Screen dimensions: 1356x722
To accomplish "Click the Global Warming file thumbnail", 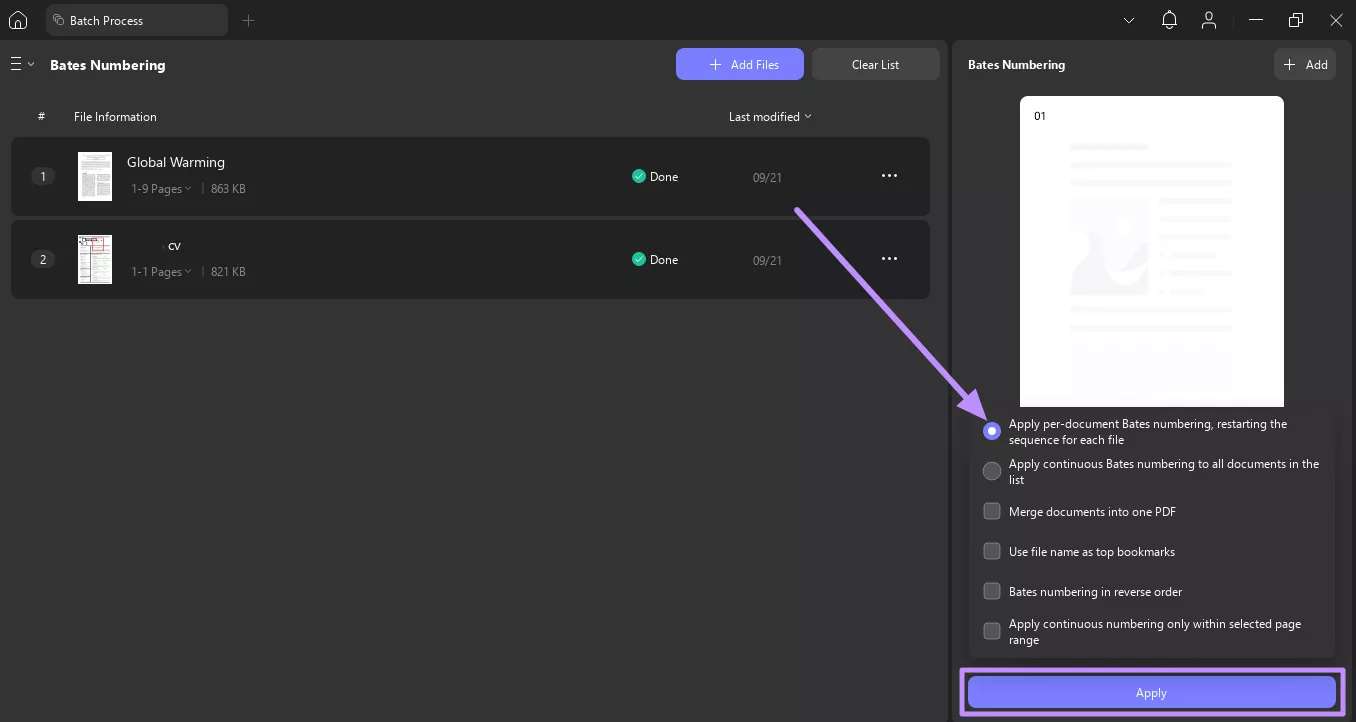I will [x=95, y=176].
